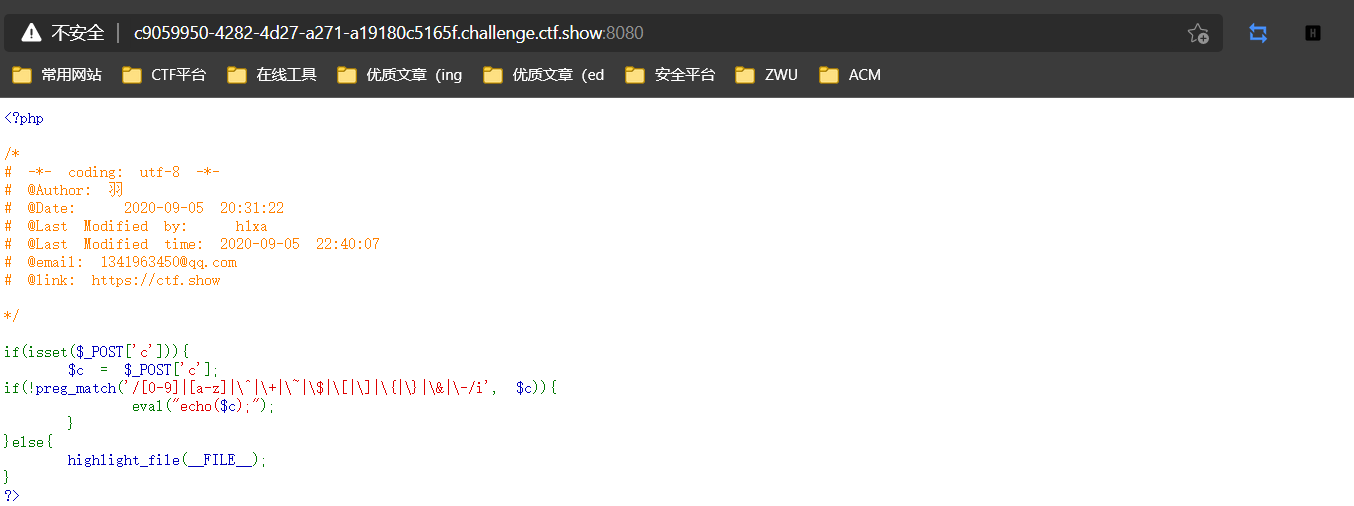Open the black H extension icon

click(x=1313, y=33)
